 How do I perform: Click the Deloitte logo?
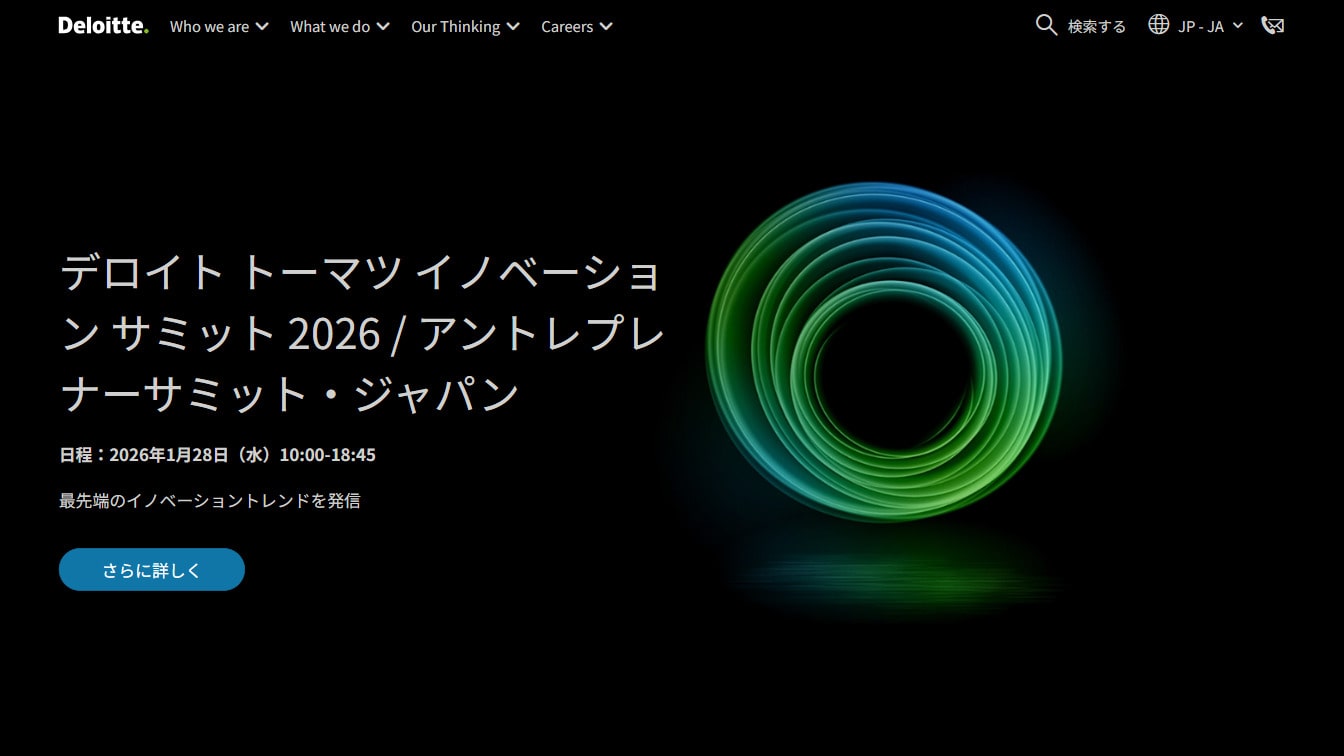[103, 26]
